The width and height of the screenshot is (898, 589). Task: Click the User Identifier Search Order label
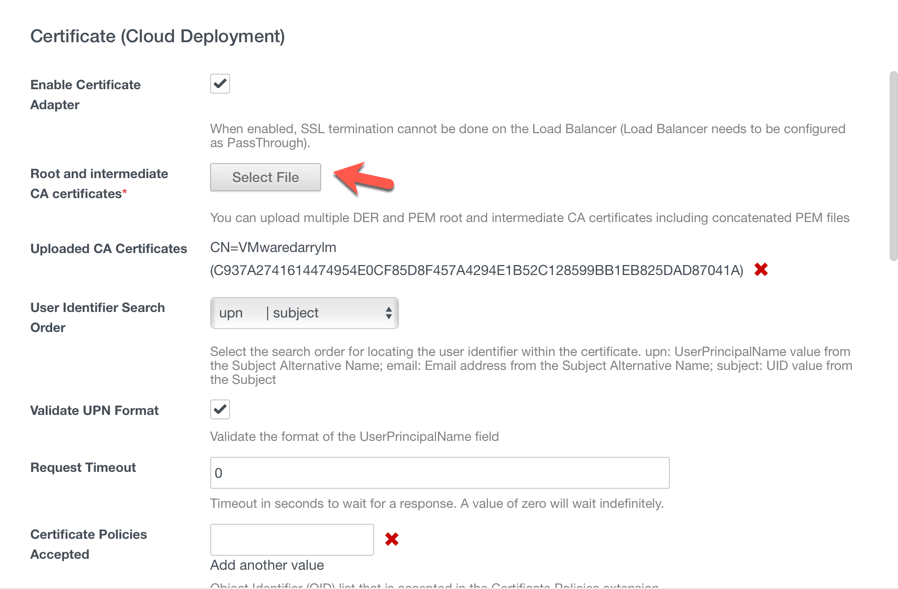(97, 317)
